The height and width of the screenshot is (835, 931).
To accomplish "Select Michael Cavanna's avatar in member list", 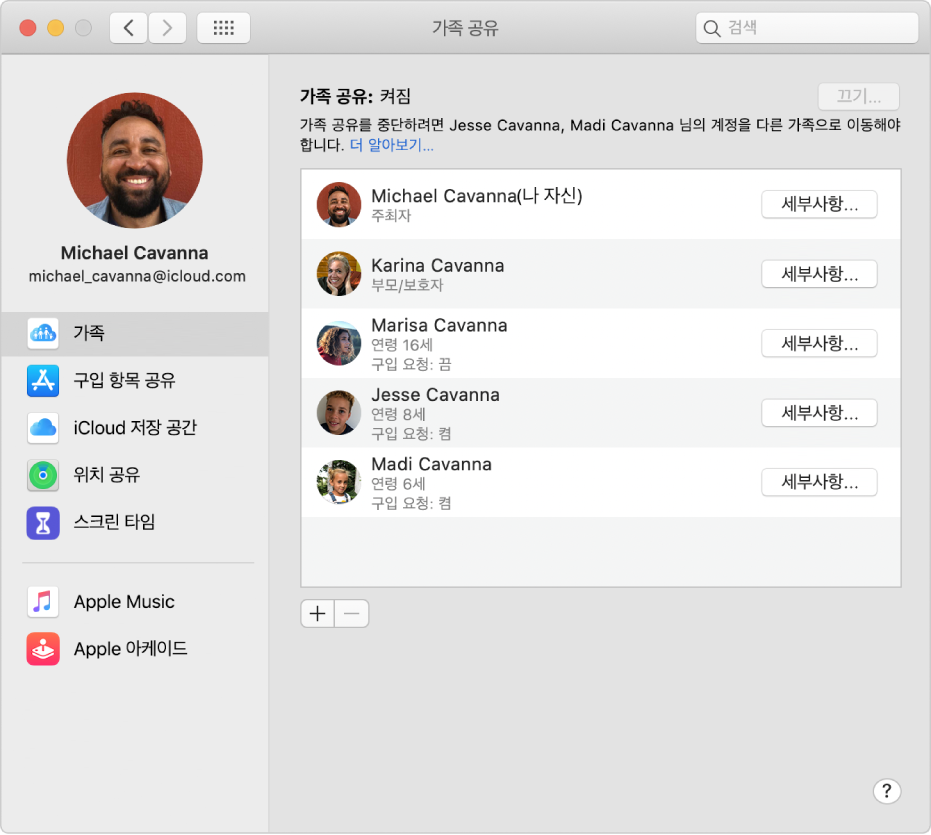I will click(x=339, y=204).
